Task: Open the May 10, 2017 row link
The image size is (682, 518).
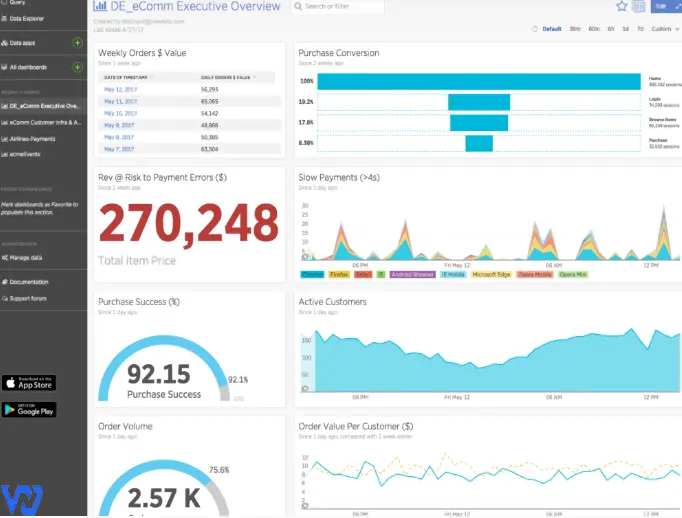Action: (120, 114)
